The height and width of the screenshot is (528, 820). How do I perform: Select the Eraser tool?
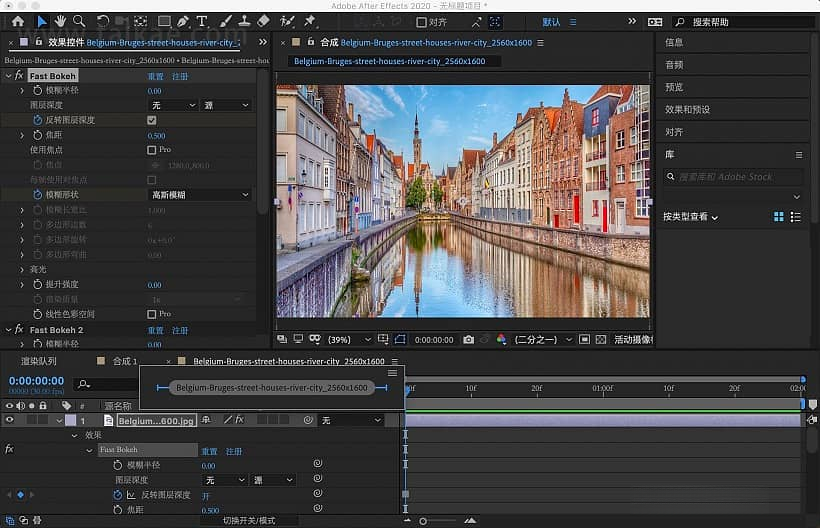[x=263, y=21]
